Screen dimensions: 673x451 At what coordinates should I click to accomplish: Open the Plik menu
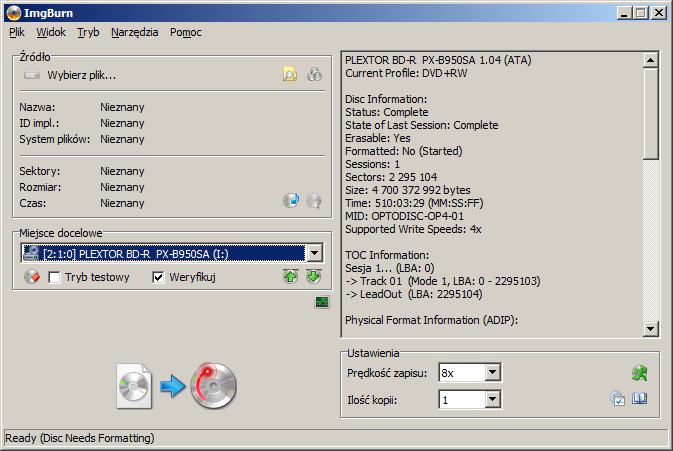pos(17,32)
